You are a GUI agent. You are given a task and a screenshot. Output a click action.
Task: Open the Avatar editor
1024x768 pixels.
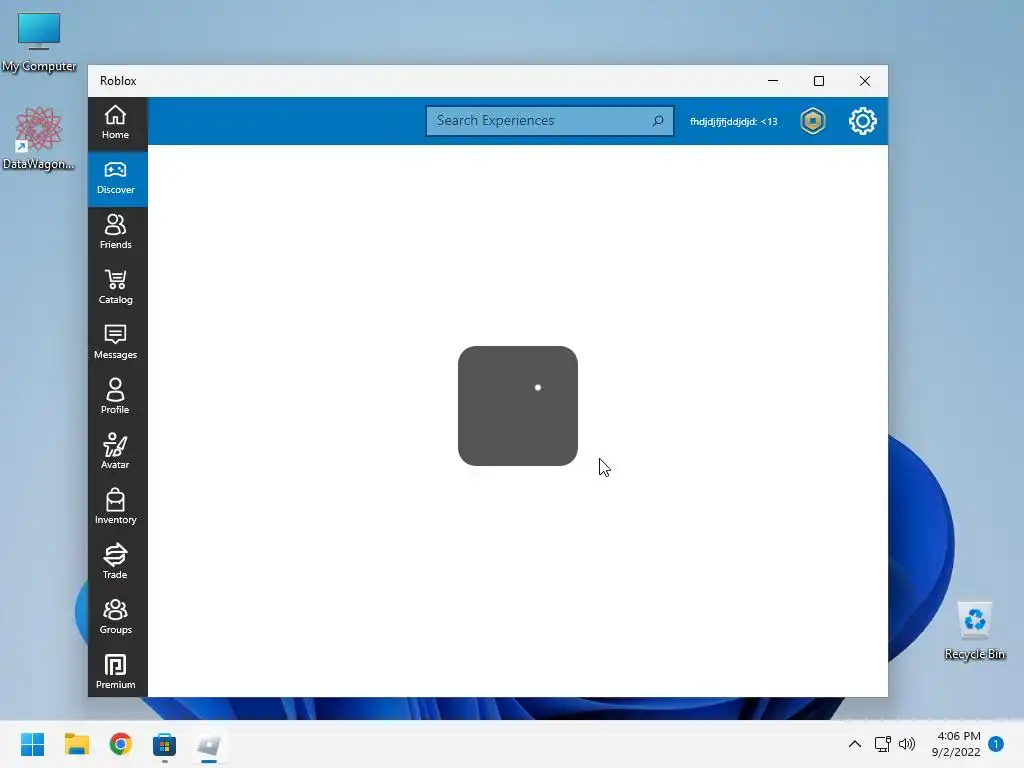coord(116,453)
